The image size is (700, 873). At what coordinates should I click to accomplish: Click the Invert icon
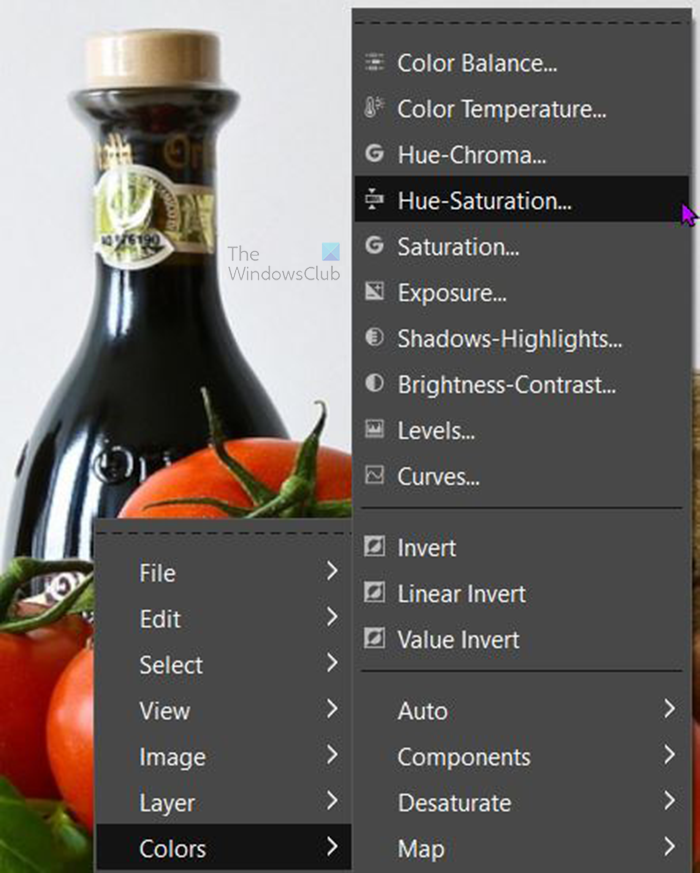(x=376, y=548)
